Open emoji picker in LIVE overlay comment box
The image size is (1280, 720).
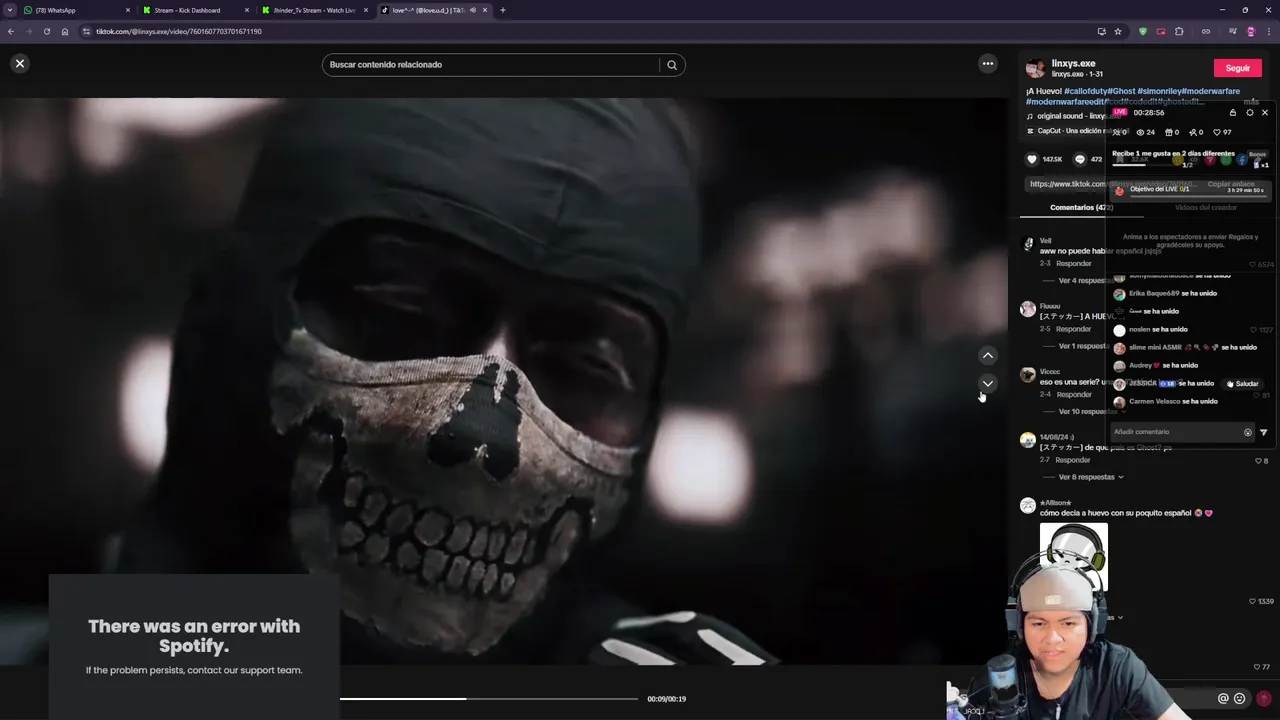tap(1248, 432)
